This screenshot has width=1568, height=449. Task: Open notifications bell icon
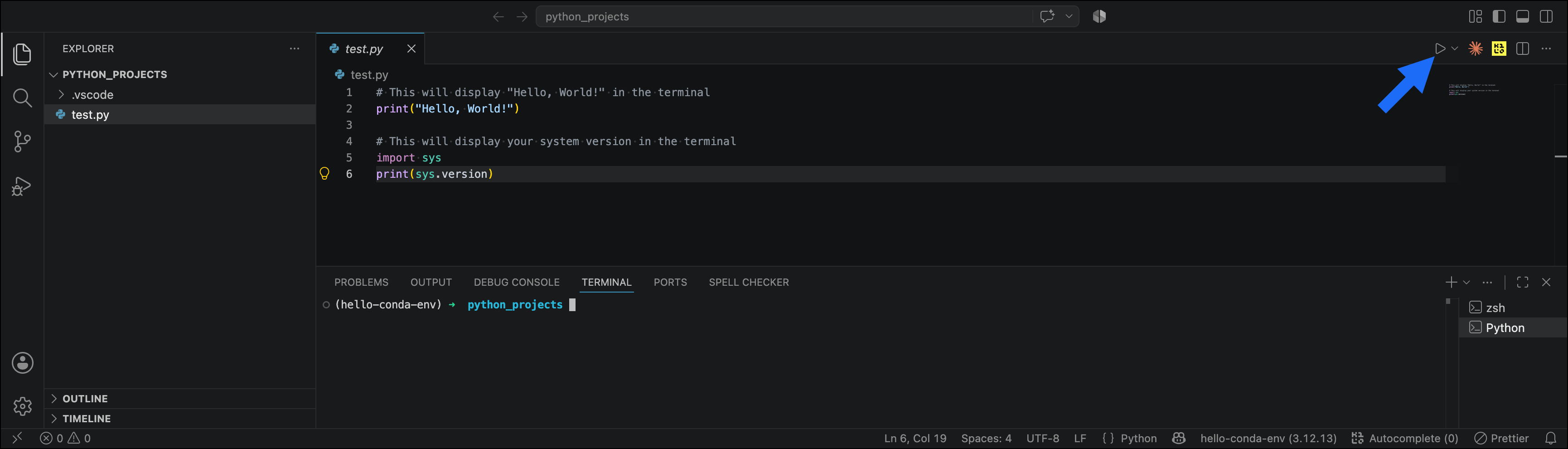tap(1550, 438)
